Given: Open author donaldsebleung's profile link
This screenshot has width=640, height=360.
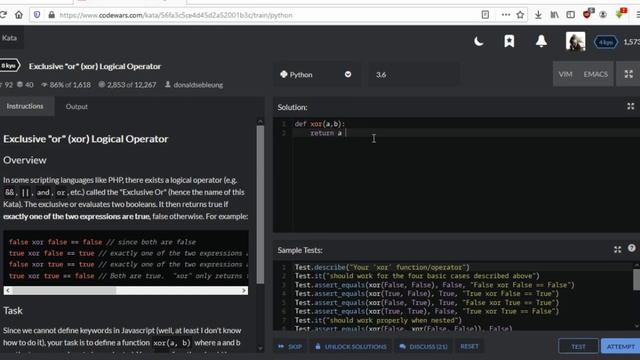Looking at the screenshot, I should pos(198,85).
